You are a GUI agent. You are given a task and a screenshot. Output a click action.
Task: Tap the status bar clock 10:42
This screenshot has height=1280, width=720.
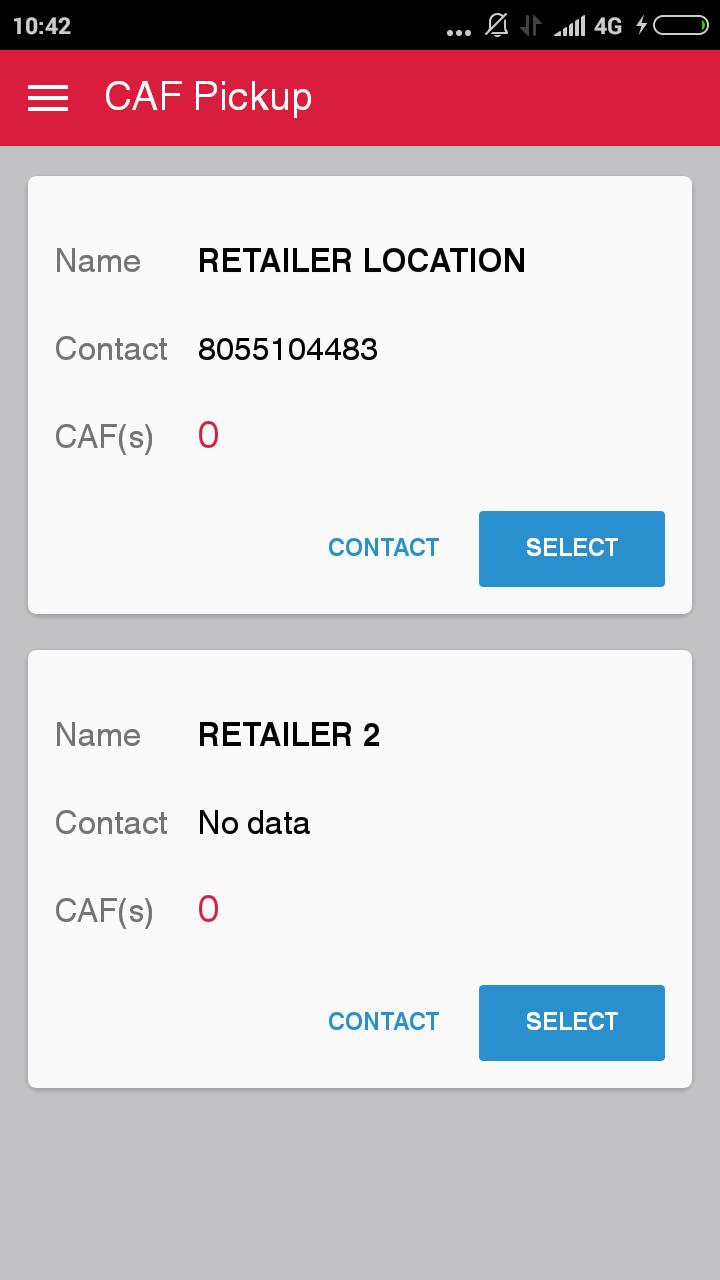tap(42, 26)
